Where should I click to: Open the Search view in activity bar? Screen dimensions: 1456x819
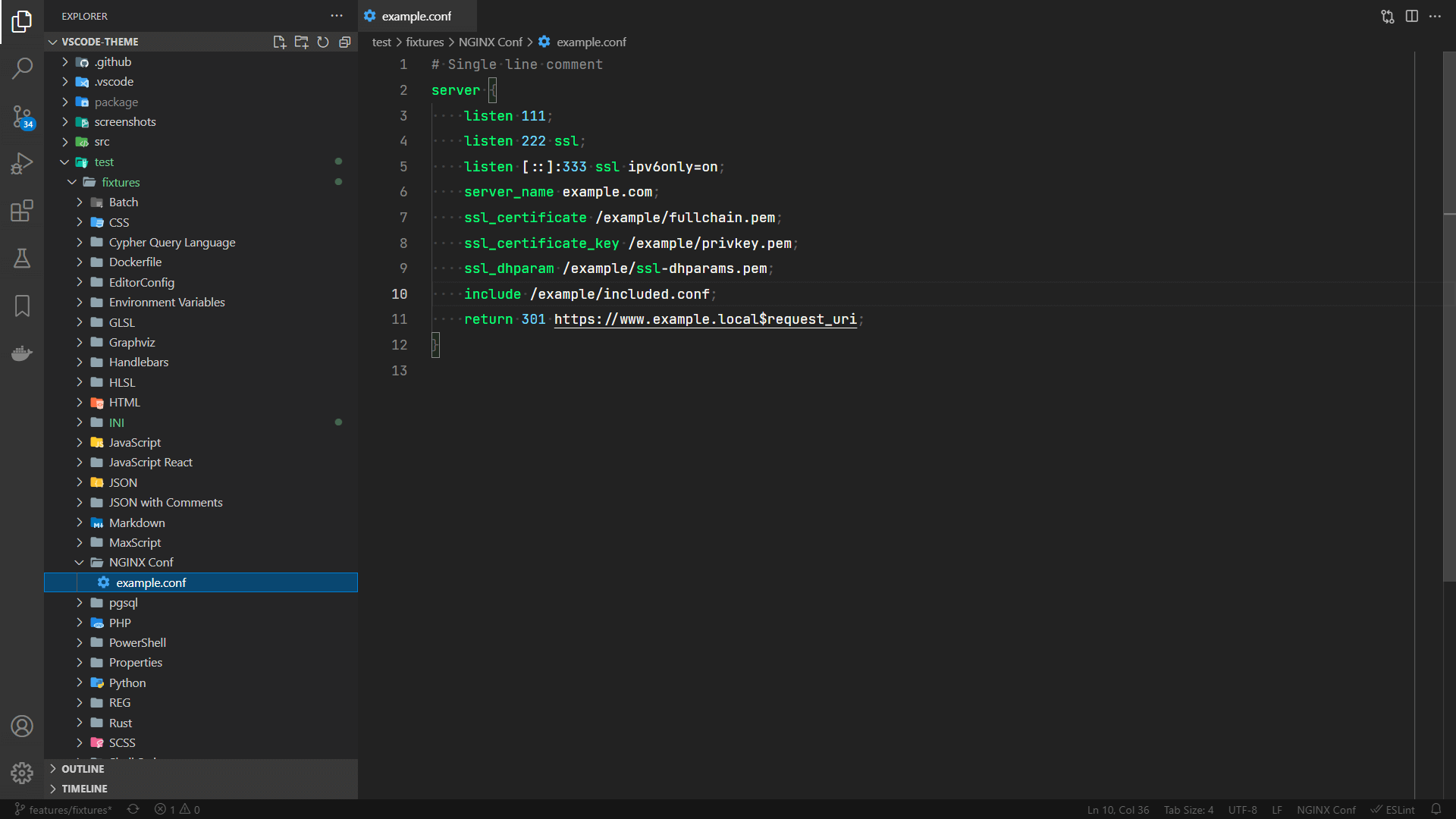22,68
